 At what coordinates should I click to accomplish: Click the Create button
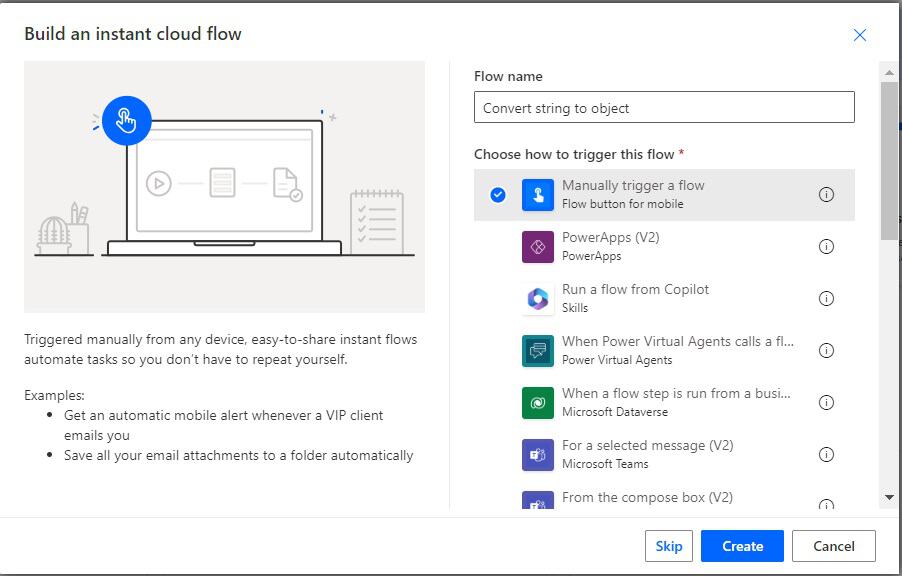click(x=742, y=546)
